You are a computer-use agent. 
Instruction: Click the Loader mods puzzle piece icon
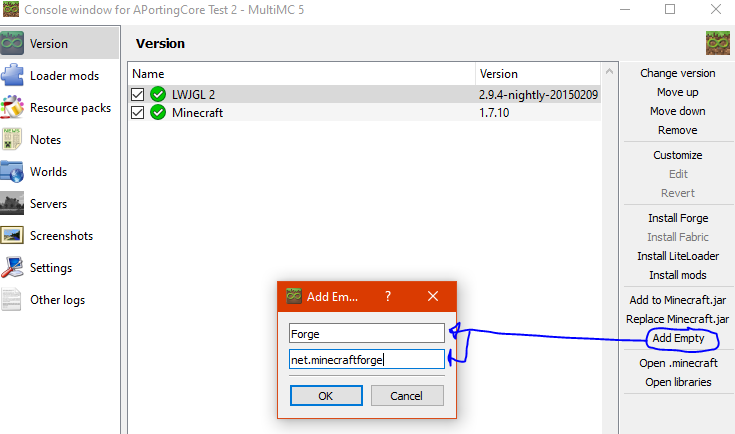click(x=12, y=75)
